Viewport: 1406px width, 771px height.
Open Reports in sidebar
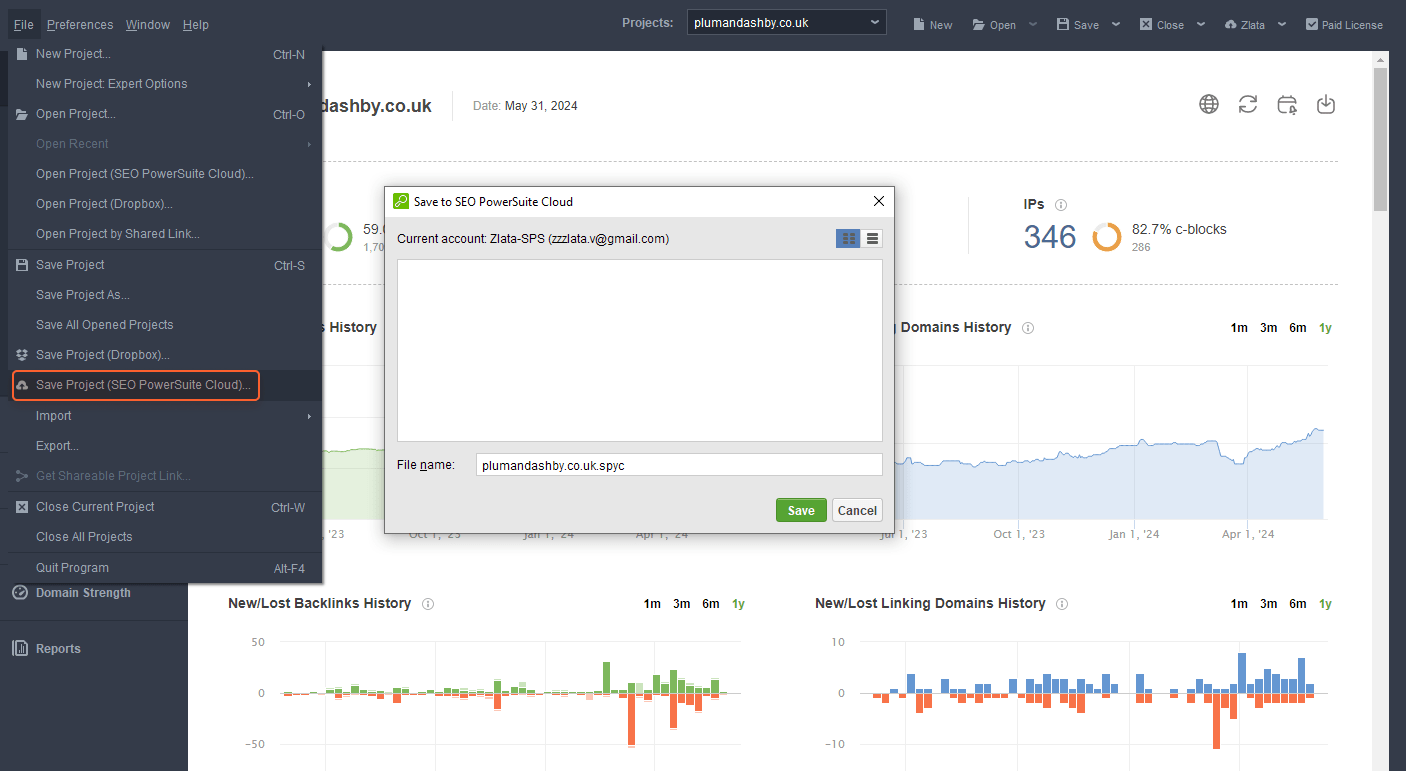point(58,649)
